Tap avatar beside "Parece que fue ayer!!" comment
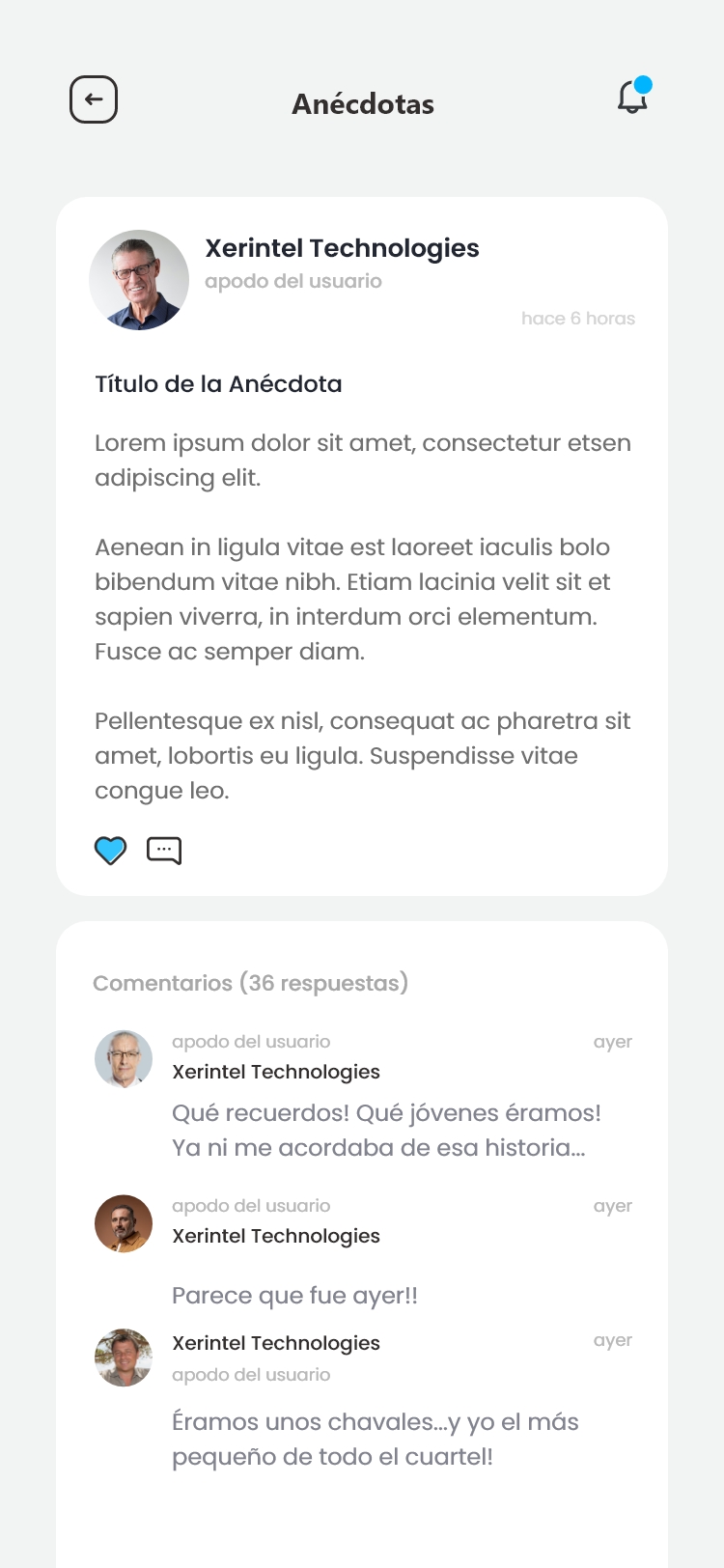724x1568 pixels. (124, 1223)
